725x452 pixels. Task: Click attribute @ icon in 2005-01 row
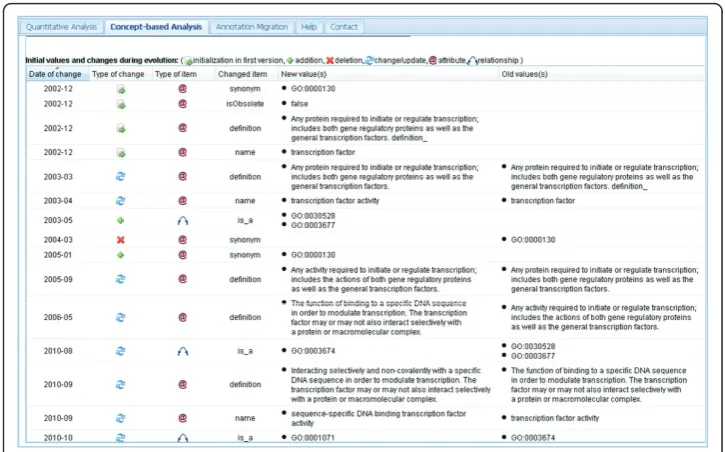(183, 255)
